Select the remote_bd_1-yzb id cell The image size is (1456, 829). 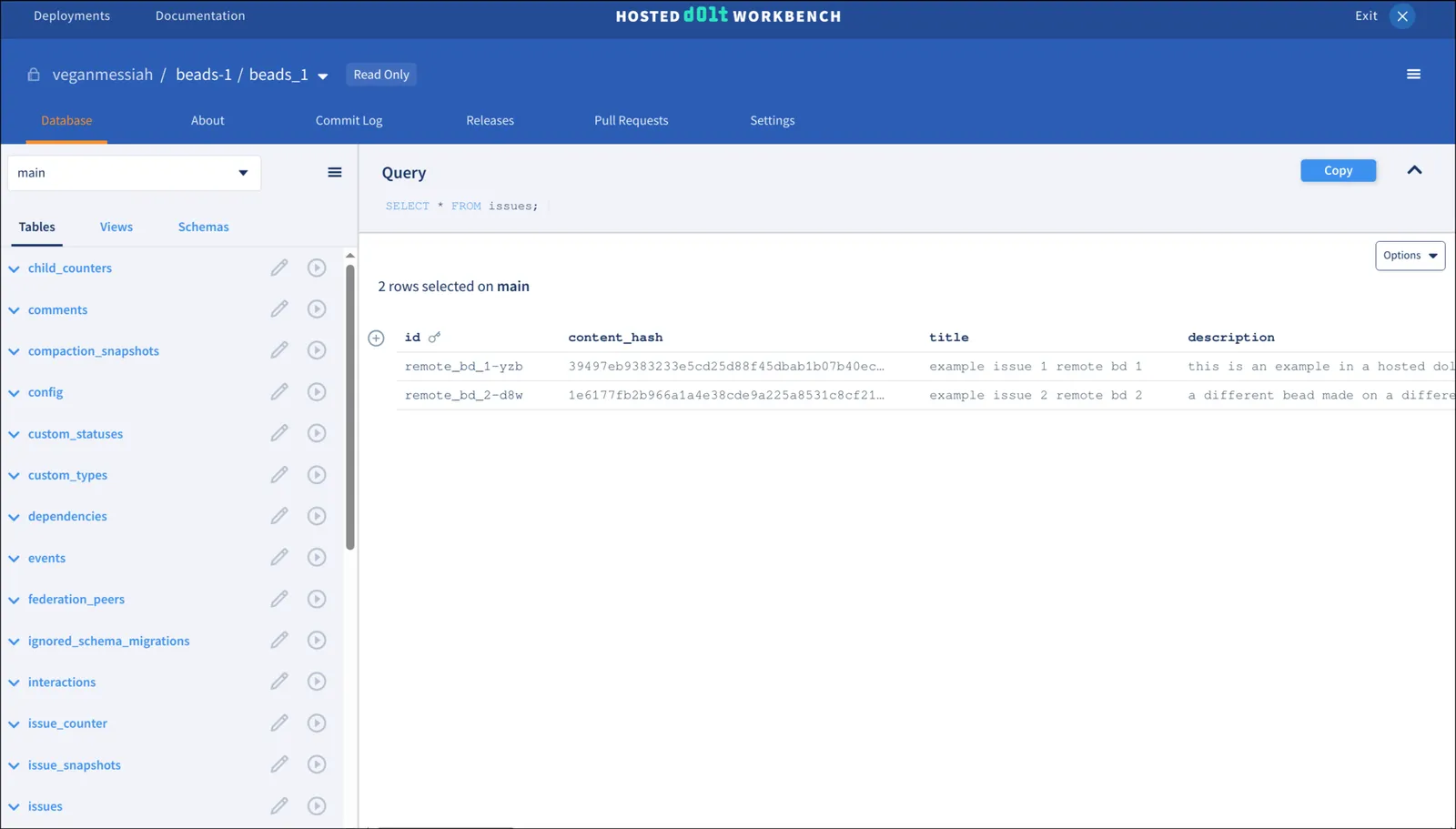pos(464,367)
